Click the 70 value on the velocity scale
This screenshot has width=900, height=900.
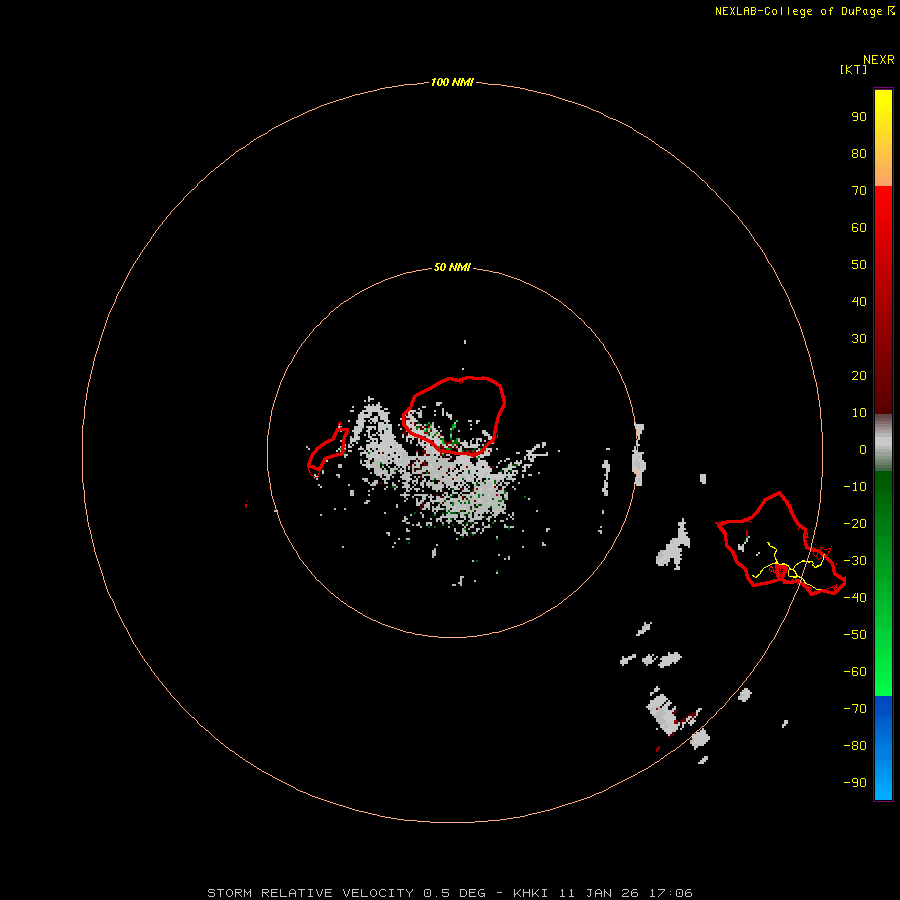[x=859, y=191]
